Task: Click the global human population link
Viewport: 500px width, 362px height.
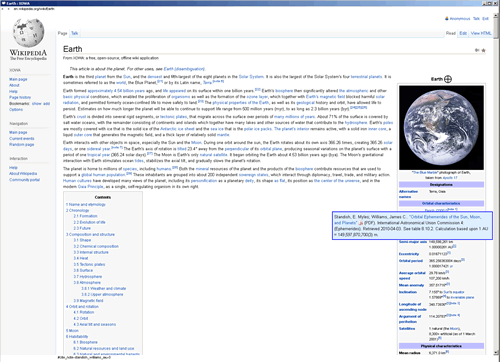Action: (103, 175)
